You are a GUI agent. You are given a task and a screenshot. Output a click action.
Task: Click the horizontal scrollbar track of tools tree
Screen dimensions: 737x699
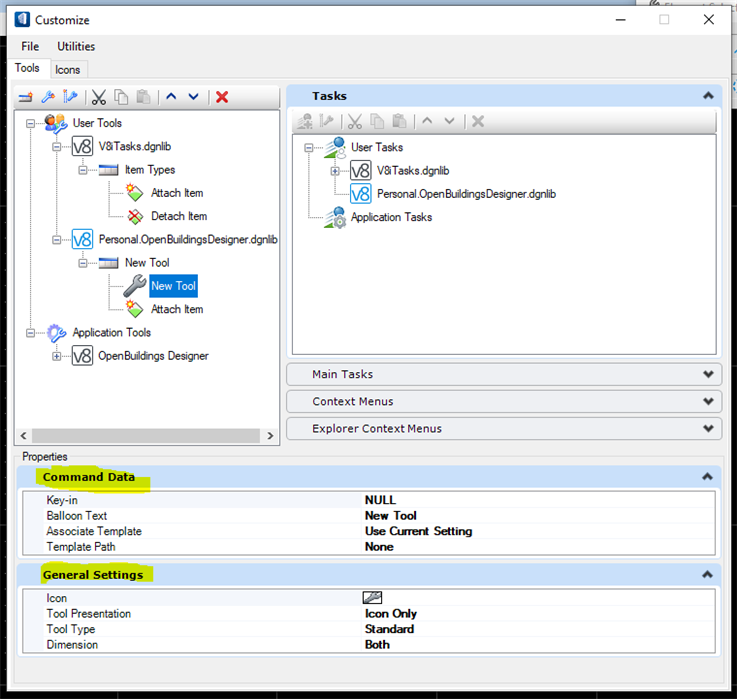click(x=146, y=436)
